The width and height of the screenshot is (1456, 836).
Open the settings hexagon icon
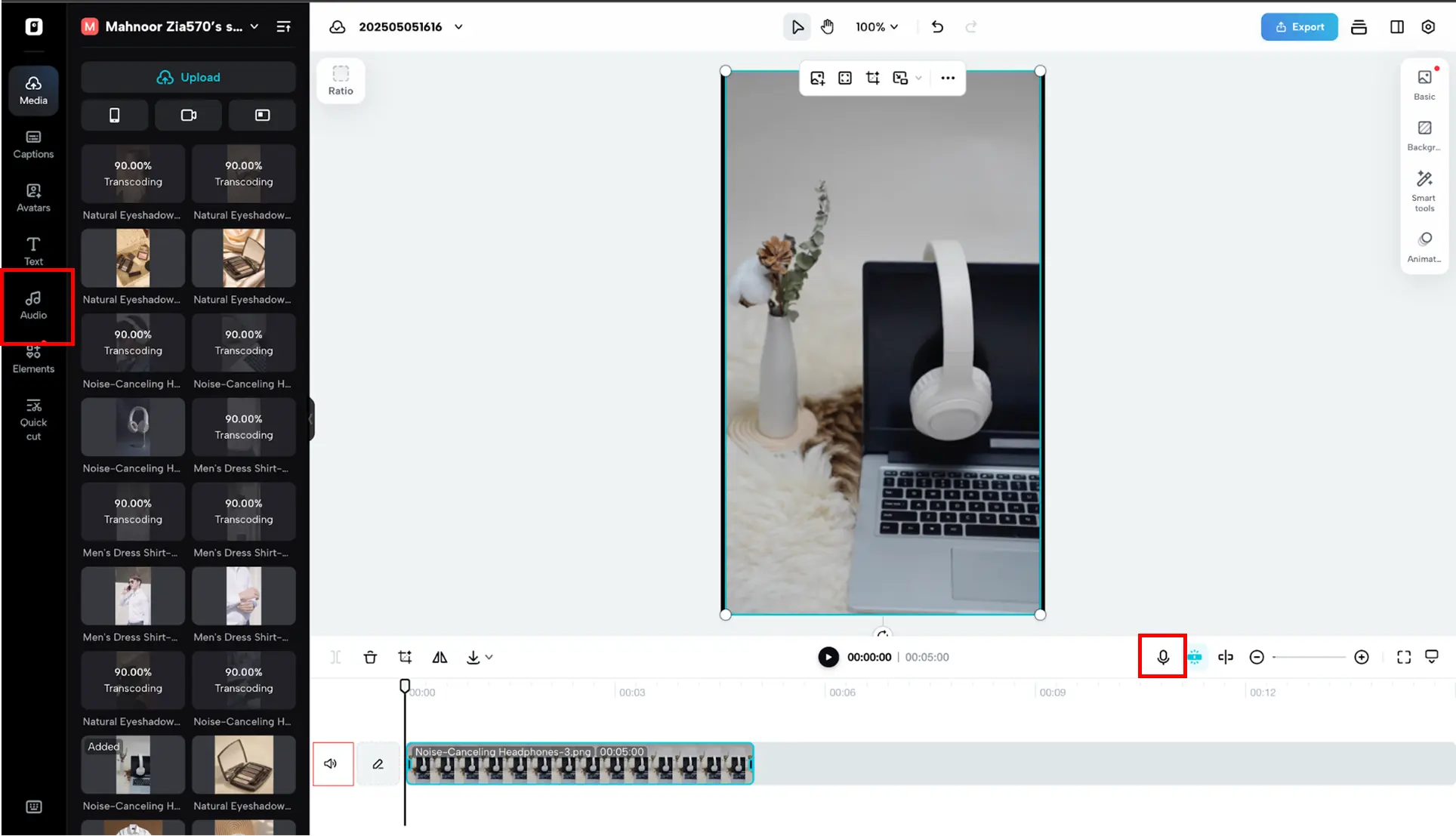(x=1428, y=26)
